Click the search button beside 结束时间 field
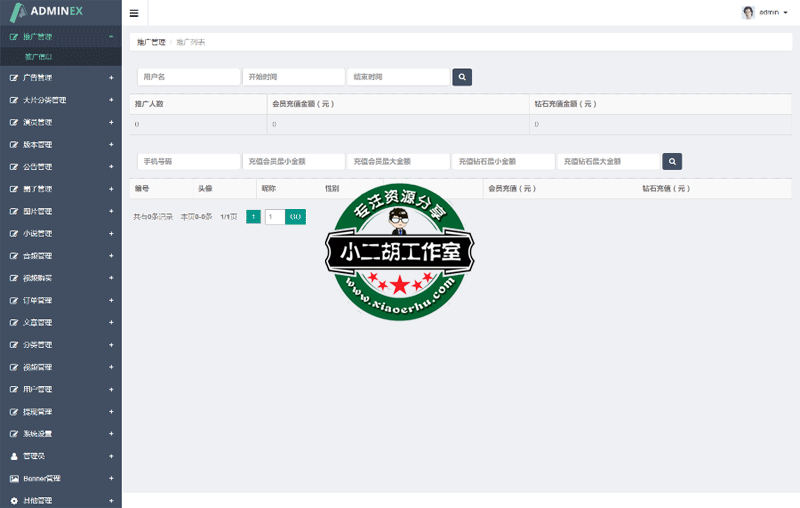800x508 pixels. (x=462, y=76)
